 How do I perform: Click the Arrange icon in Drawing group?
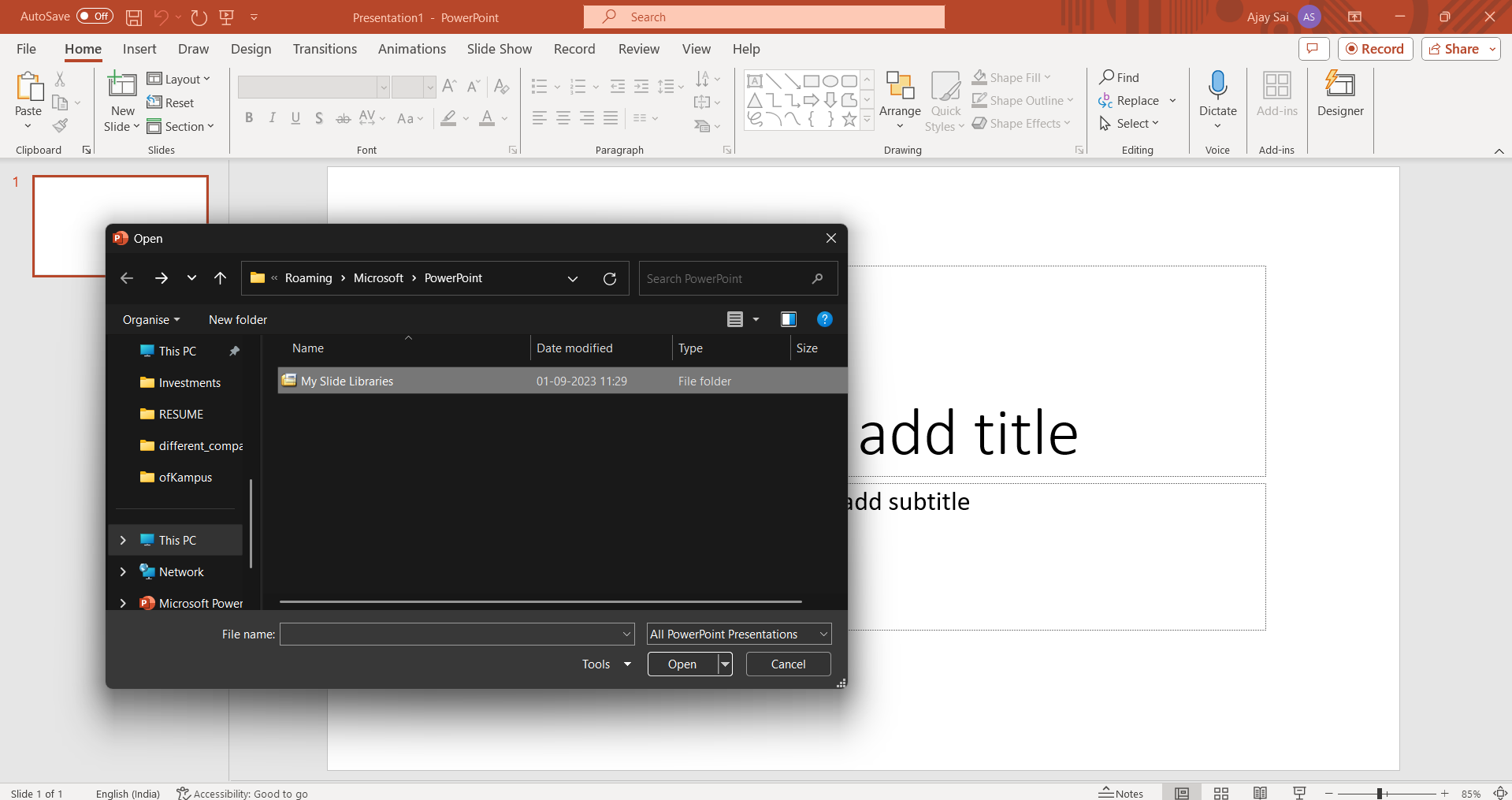pos(900,85)
